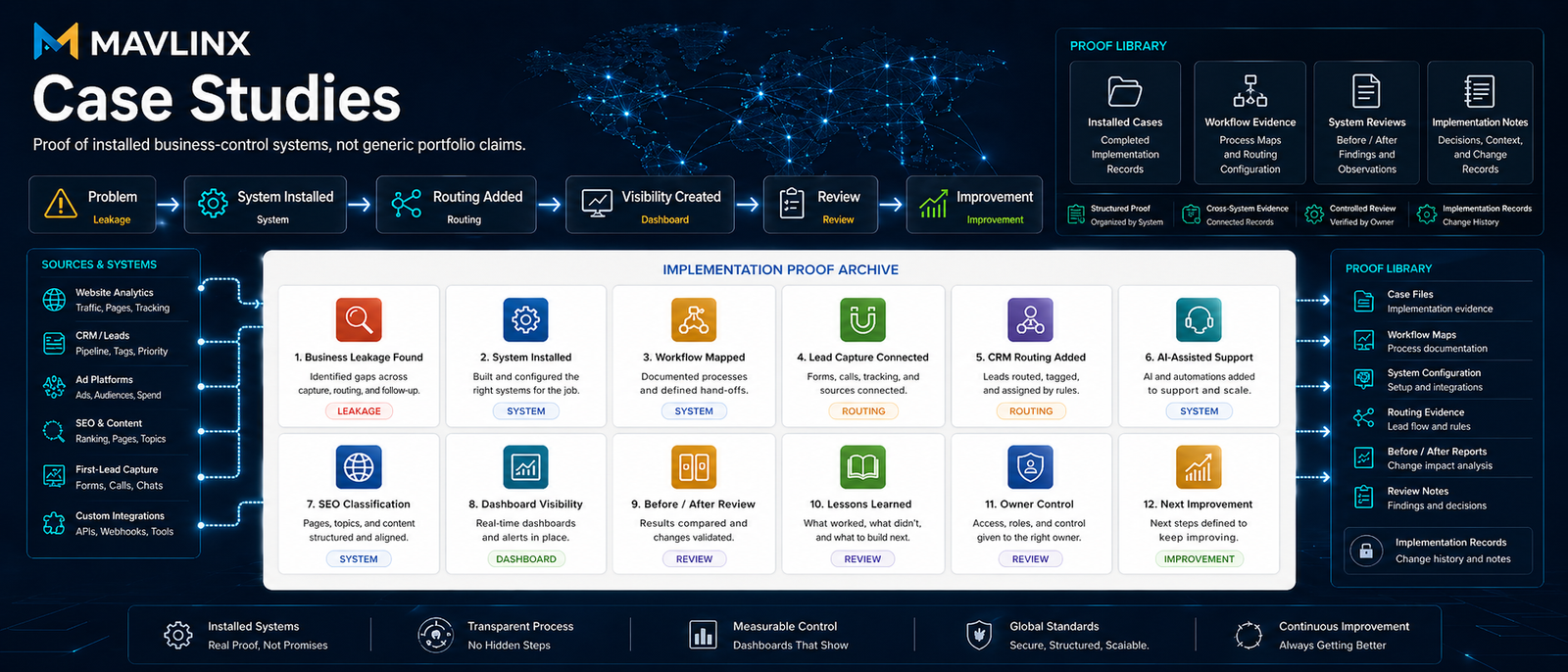Click 'Always Getting Better' text

click(x=1332, y=646)
